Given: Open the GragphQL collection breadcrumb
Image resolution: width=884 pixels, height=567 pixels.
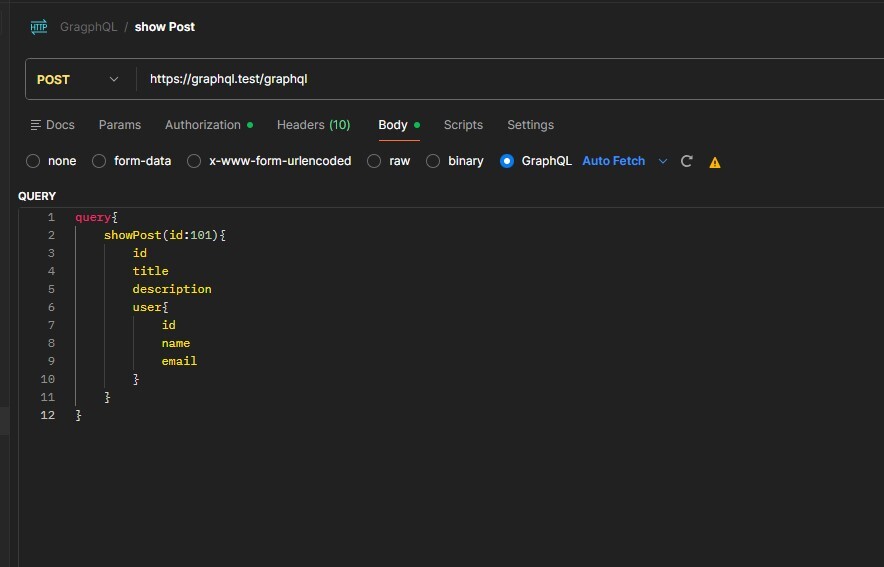Looking at the screenshot, I should (89, 27).
